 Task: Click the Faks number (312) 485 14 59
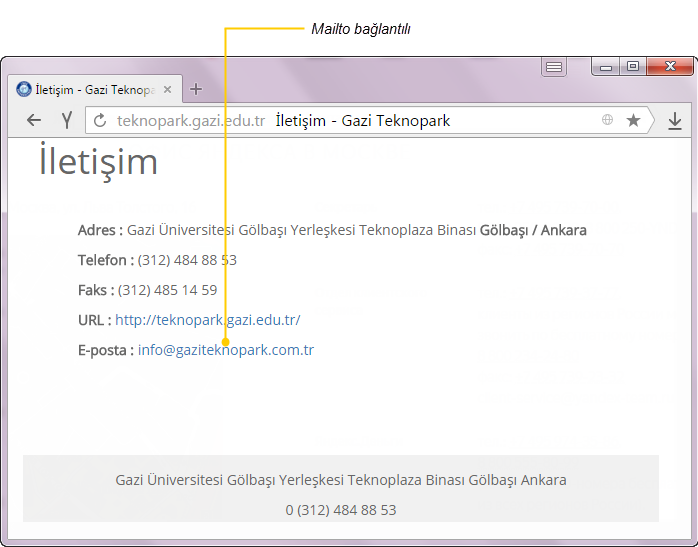tap(167, 290)
